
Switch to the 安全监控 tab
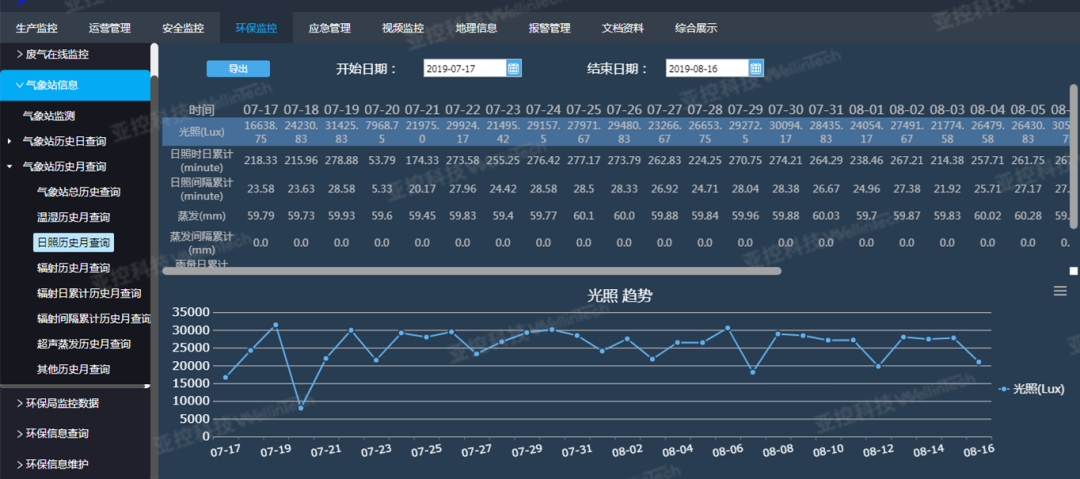[x=183, y=29]
